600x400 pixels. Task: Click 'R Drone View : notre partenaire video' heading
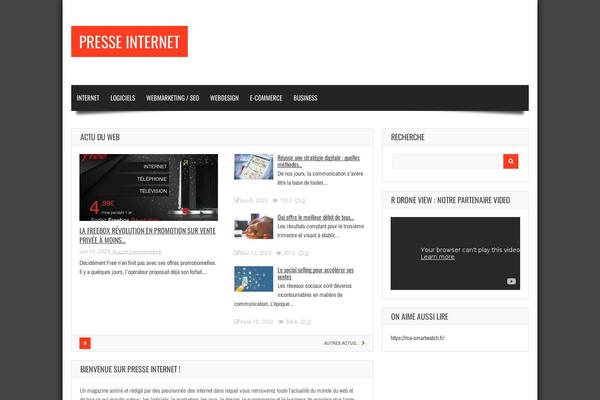coord(450,200)
